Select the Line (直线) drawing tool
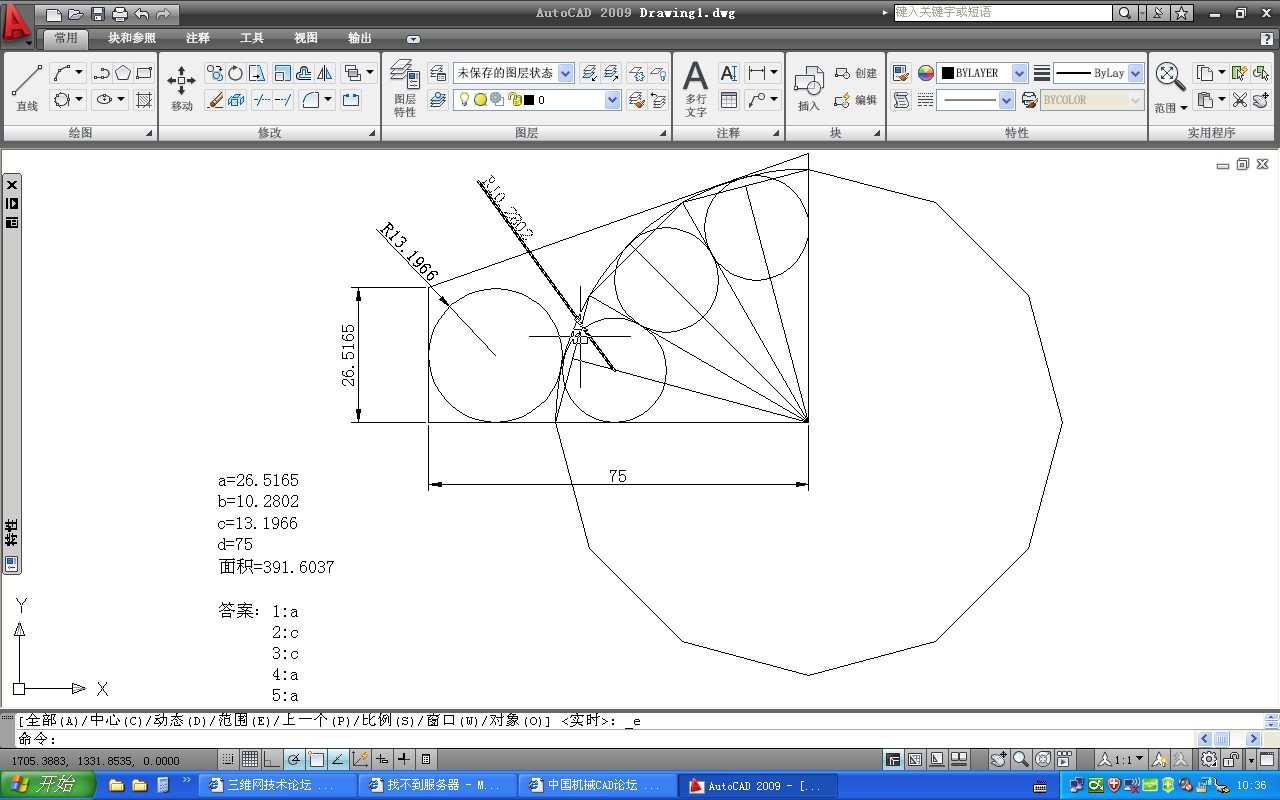Viewport: 1280px width, 800px height. tap(27, 88)
